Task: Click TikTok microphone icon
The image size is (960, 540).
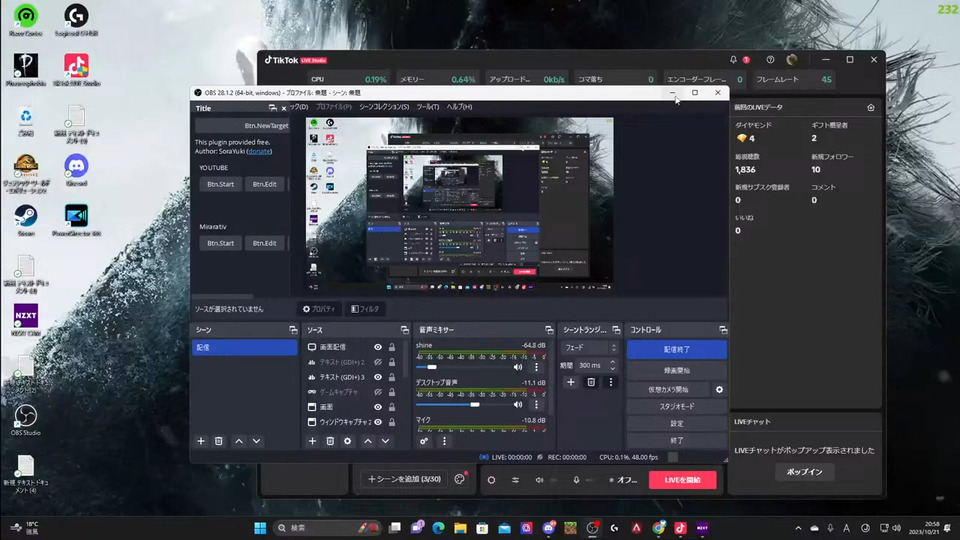Action: [x=576, y=480]
